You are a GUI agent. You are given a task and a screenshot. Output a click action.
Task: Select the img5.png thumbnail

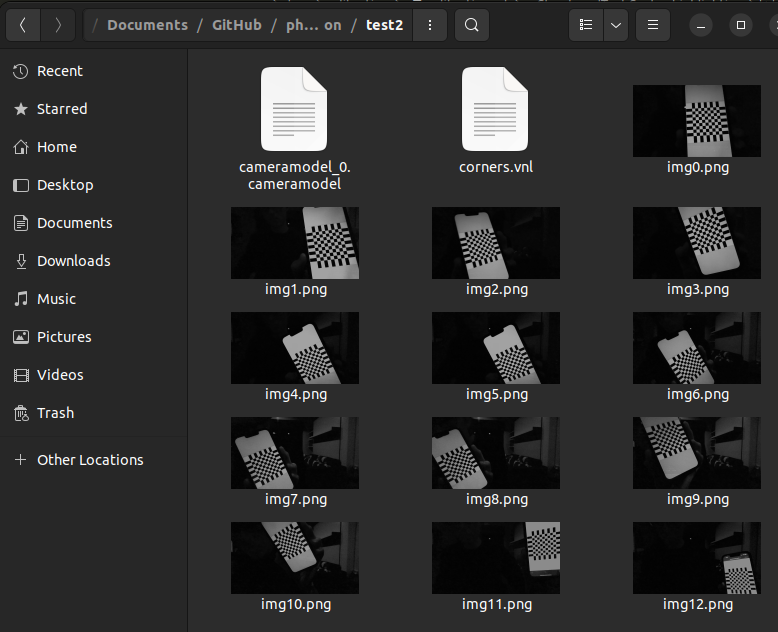(x=495, y=348)
